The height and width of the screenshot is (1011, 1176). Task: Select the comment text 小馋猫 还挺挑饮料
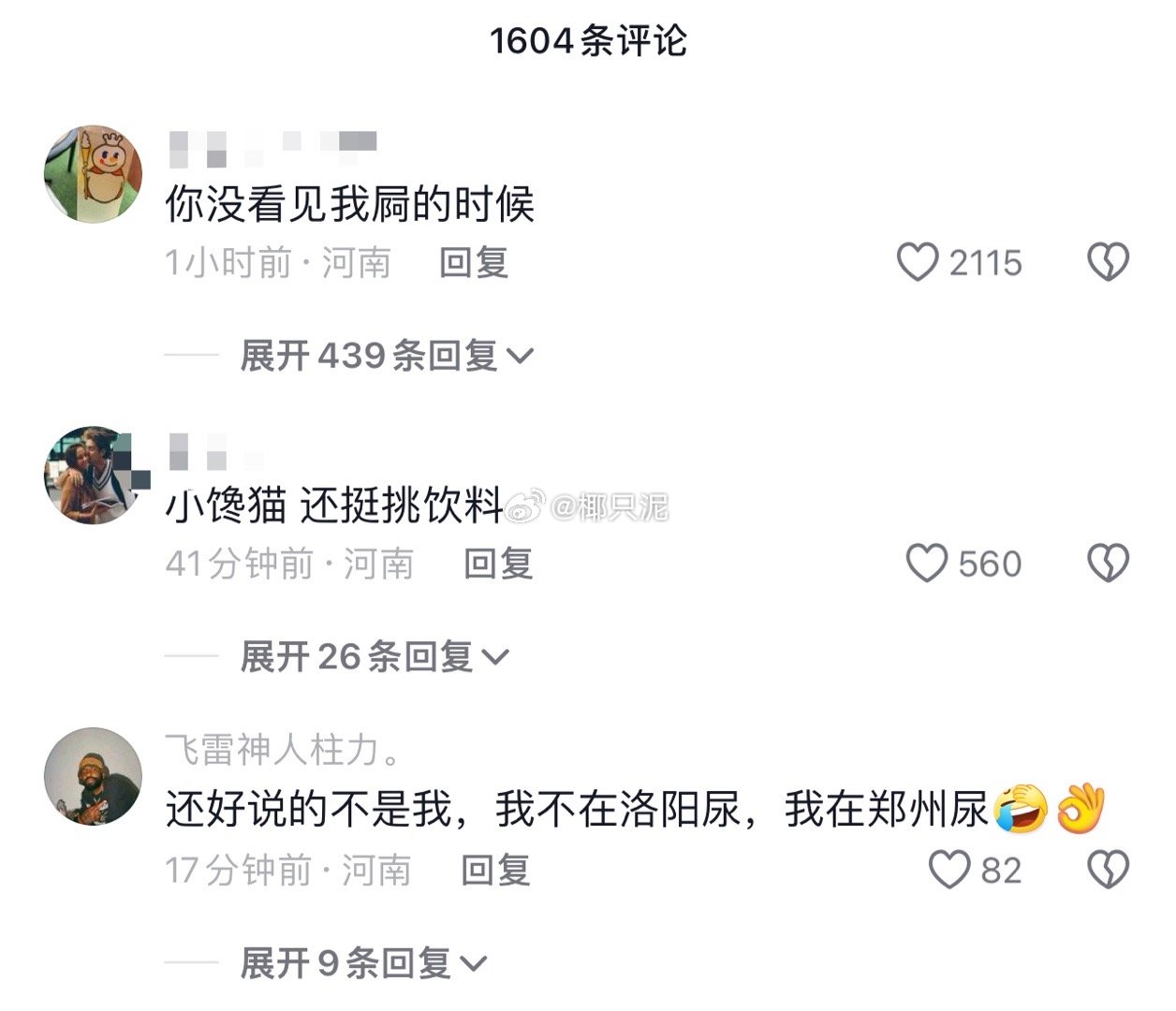tap(335, 506)
